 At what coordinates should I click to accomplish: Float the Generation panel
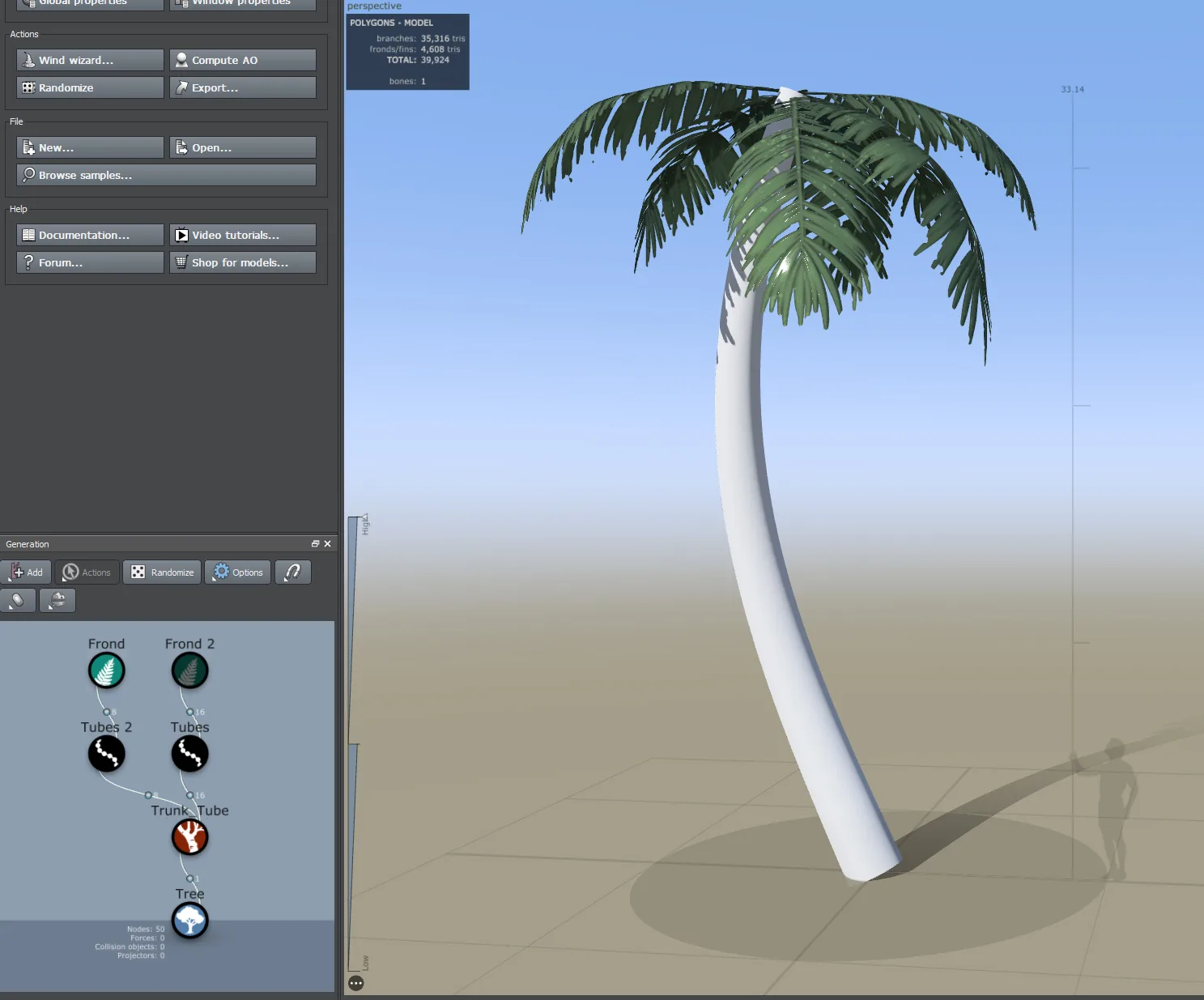click(x=315, y=544)
